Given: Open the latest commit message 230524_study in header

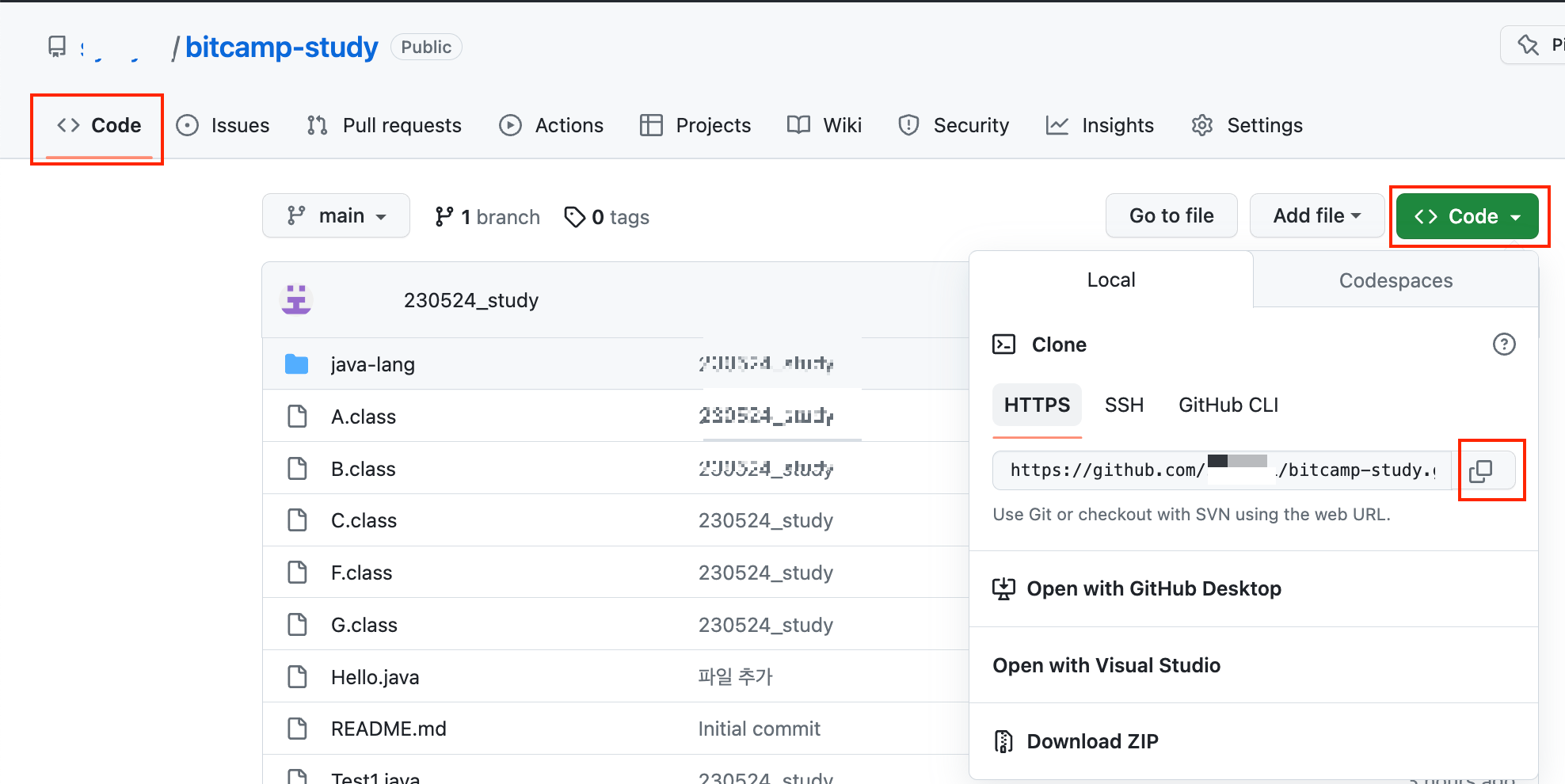Looking at the screenshot, I should click(x=470, y=300).
